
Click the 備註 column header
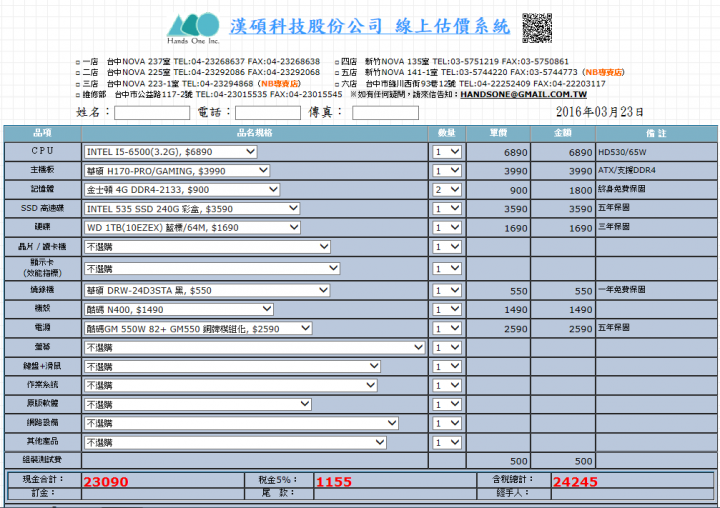tap(656, 133)
